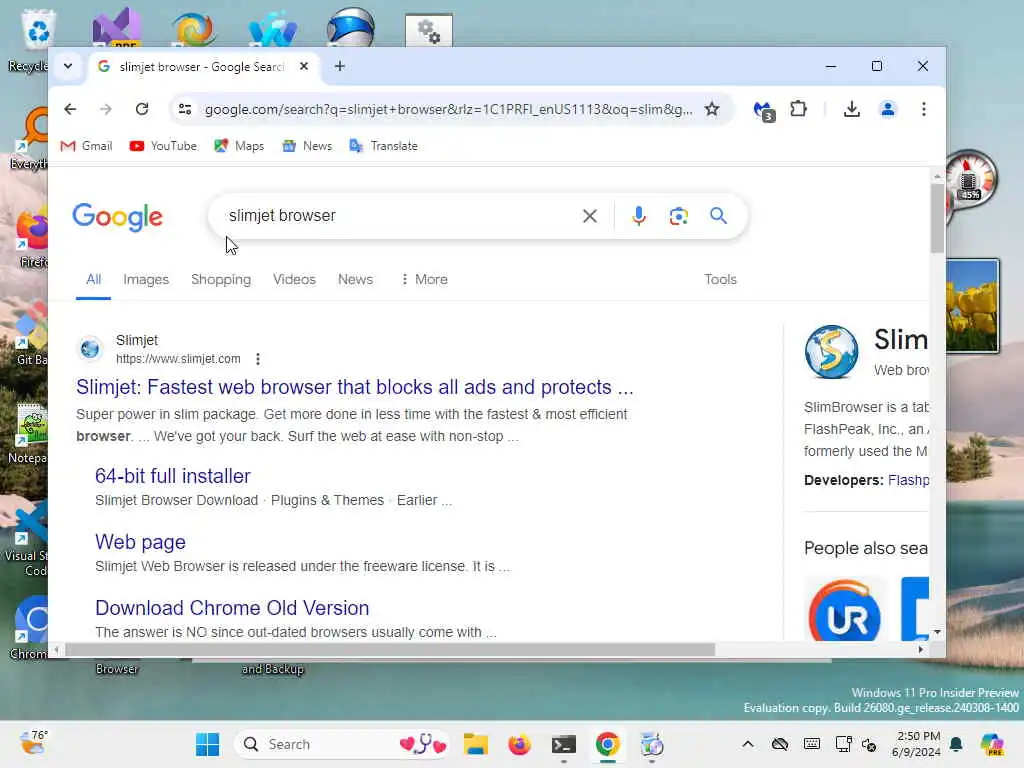The height and width of the screenshot is (768, 1024).
Task: Open YouTube bookmark
Action: coord(163,146)
